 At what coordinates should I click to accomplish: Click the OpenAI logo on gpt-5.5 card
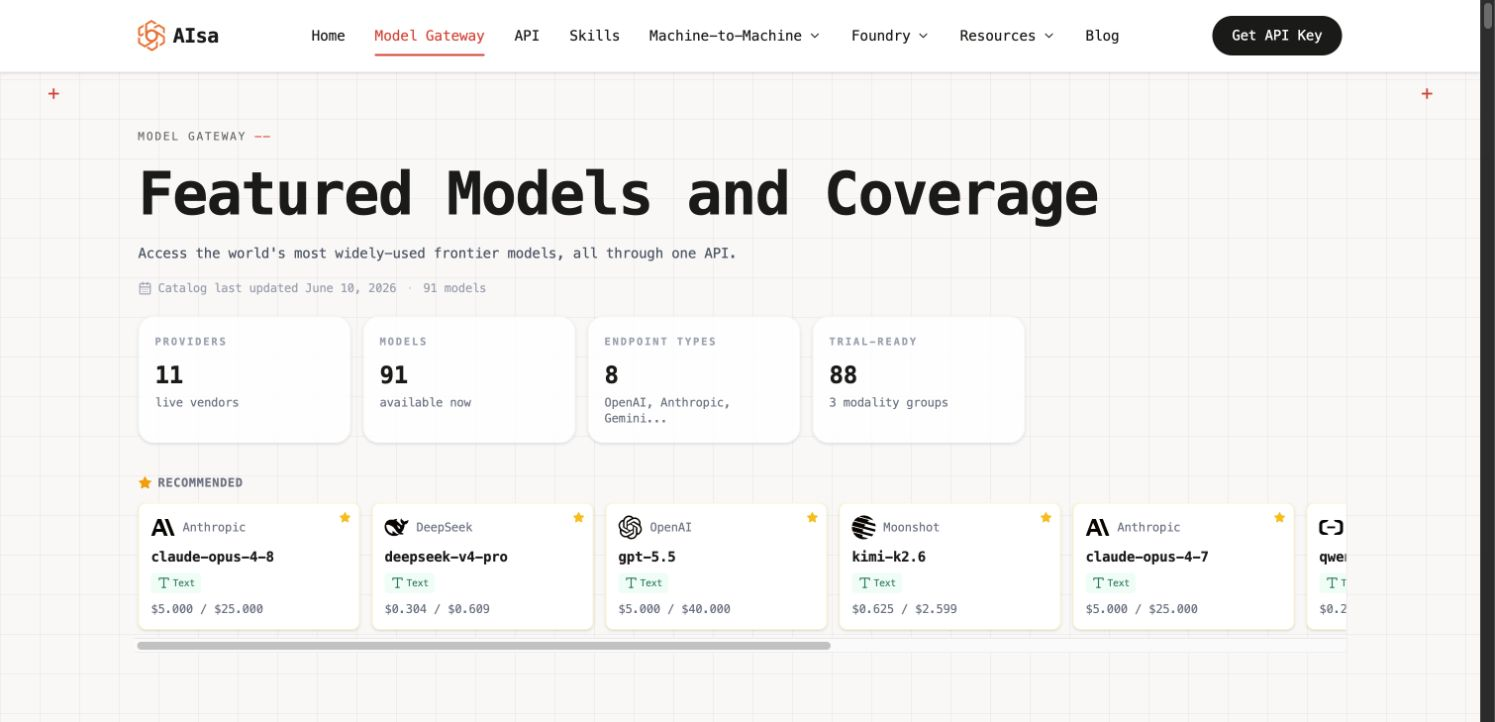coord(630,527)
